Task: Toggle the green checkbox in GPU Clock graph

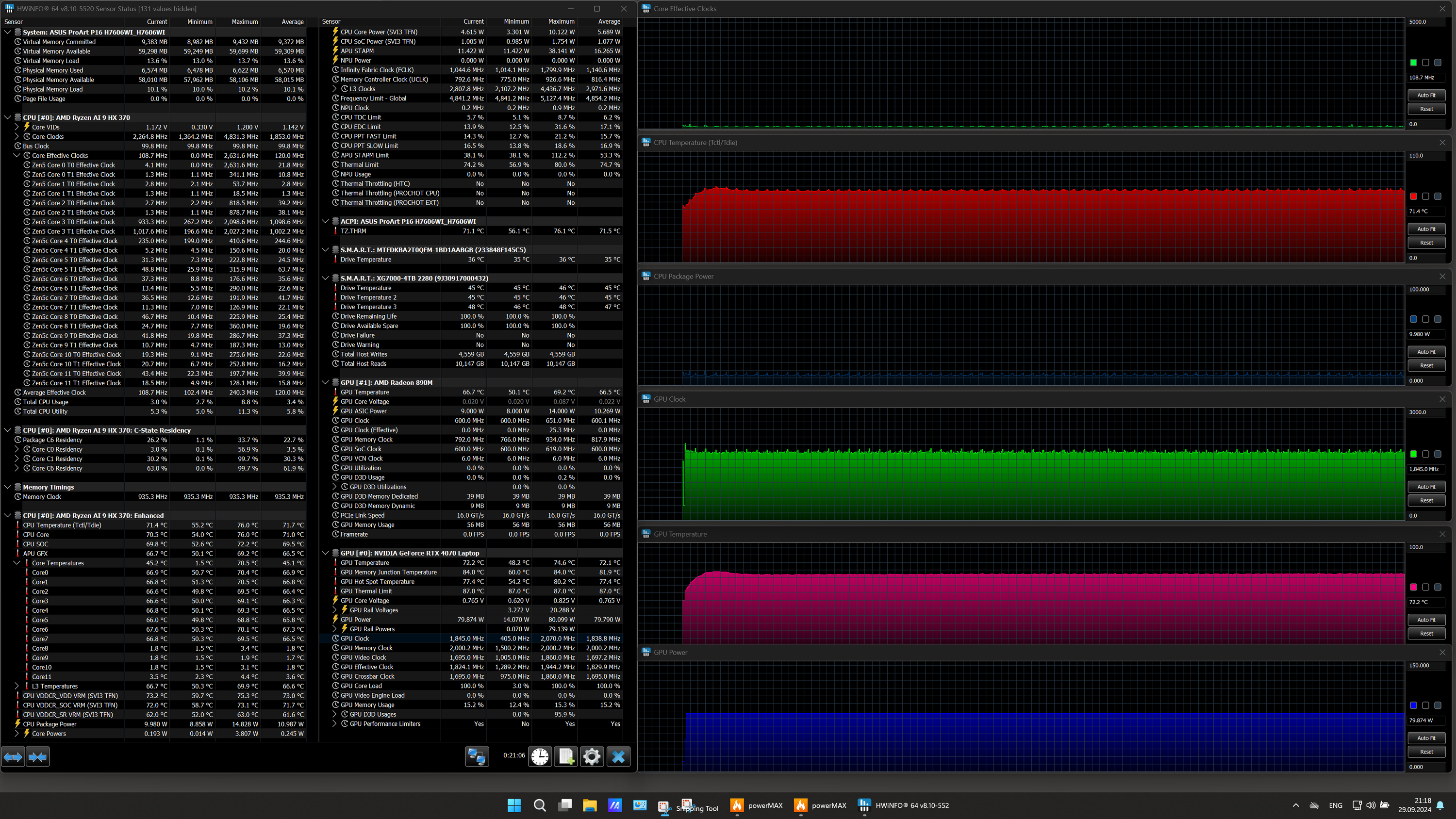Action: coord(1414,454)
